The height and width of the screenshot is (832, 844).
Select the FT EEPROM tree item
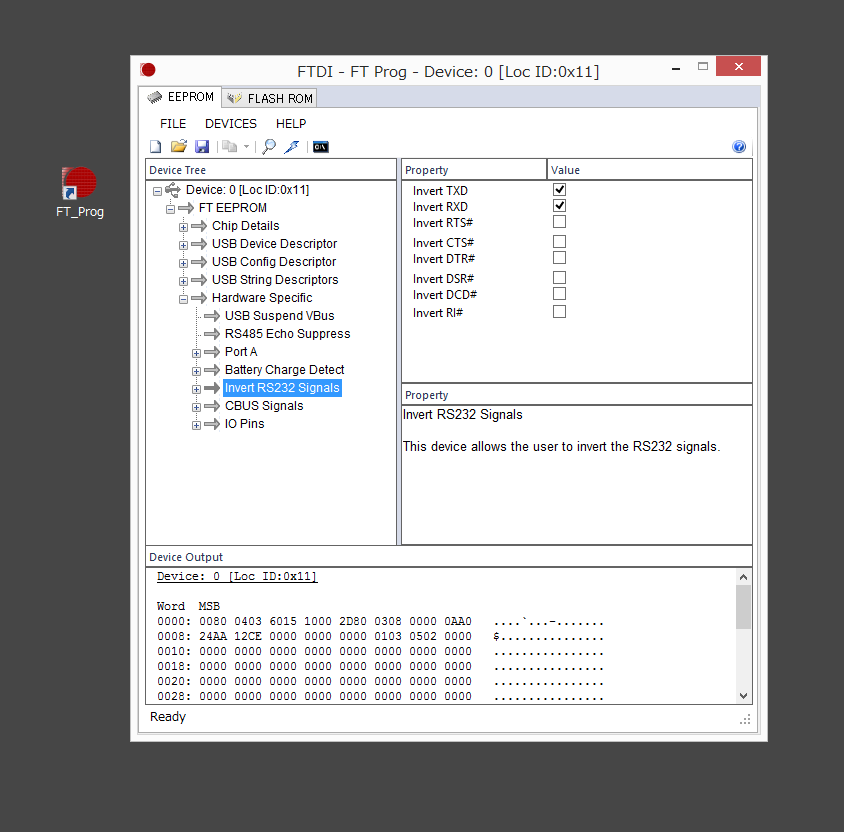(233, 208)
